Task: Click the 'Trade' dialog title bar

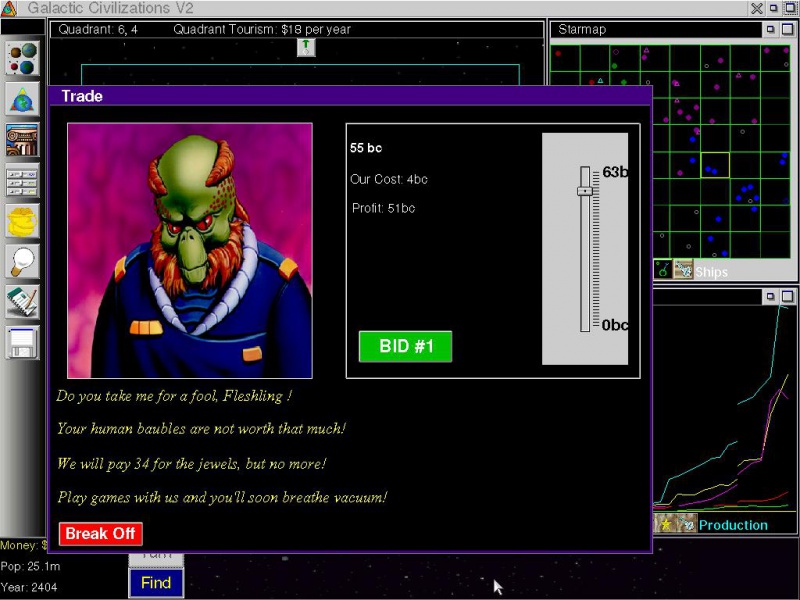Action: [350, 96]
